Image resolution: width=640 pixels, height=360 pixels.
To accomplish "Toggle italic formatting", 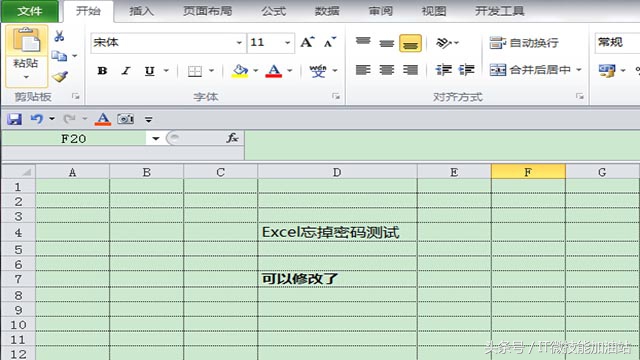I will tap(126, 71).
